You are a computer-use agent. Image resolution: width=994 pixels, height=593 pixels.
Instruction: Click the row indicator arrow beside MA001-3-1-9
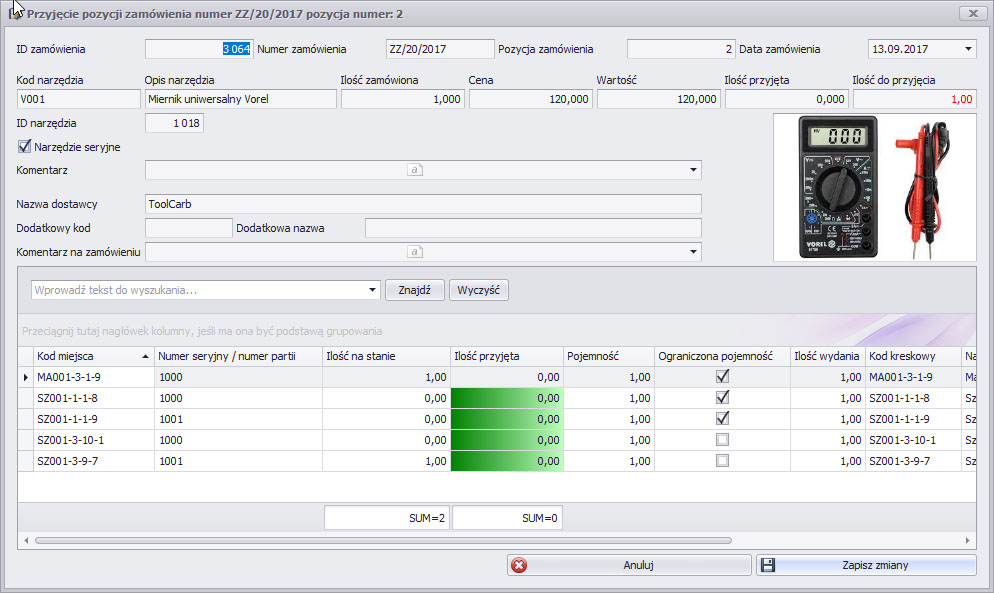(26, 377)
